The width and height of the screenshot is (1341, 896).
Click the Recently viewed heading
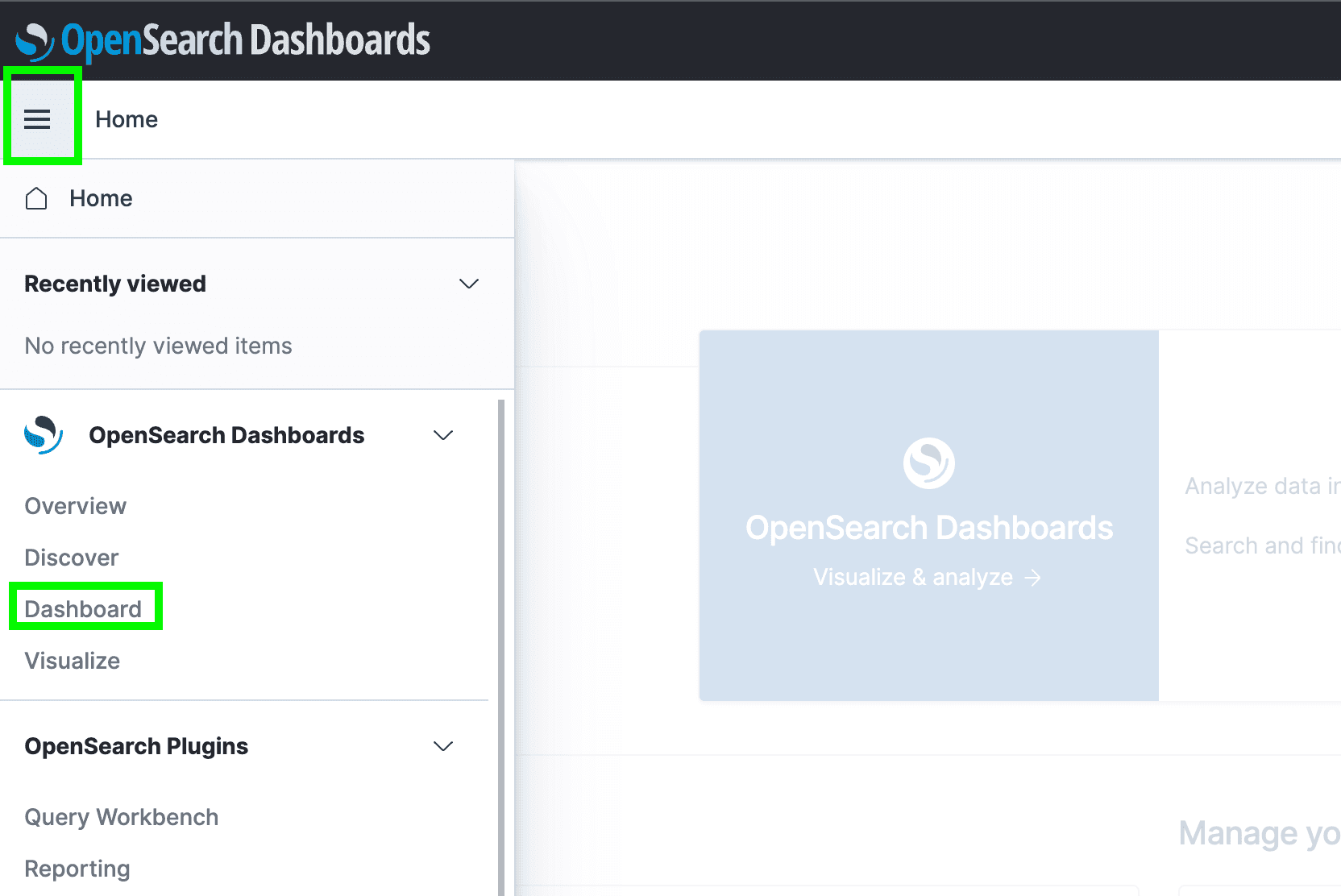tap(115, 284)
